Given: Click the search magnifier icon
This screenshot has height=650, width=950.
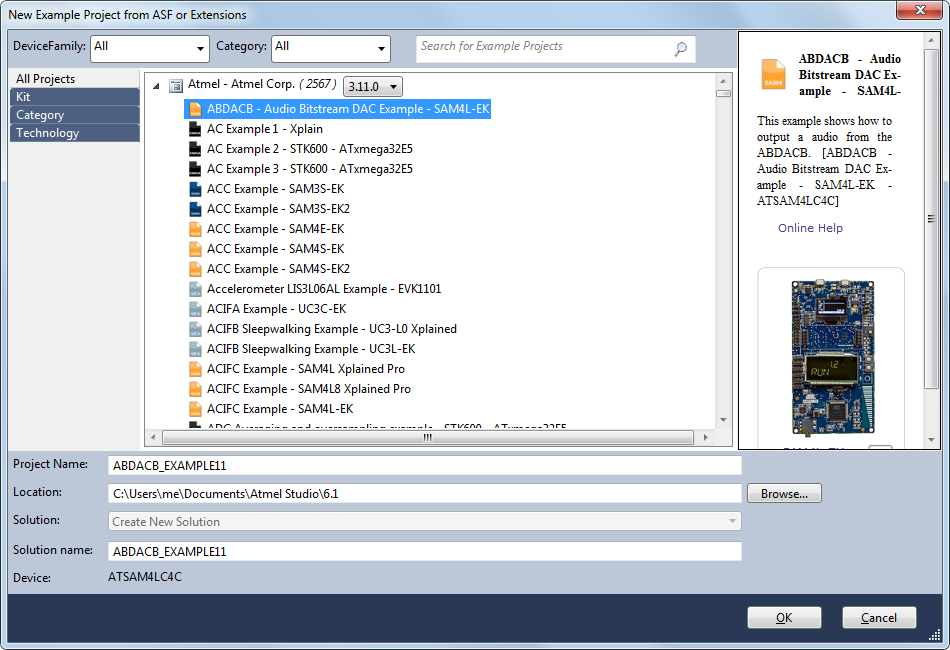Looking at the screenshot, I should pyautogui.click(x=680, y=48).
